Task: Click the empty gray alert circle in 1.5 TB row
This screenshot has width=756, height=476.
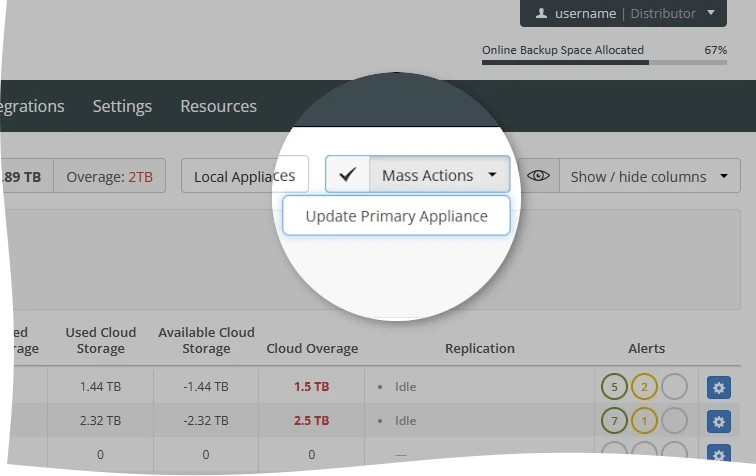Action: (674, 386)
